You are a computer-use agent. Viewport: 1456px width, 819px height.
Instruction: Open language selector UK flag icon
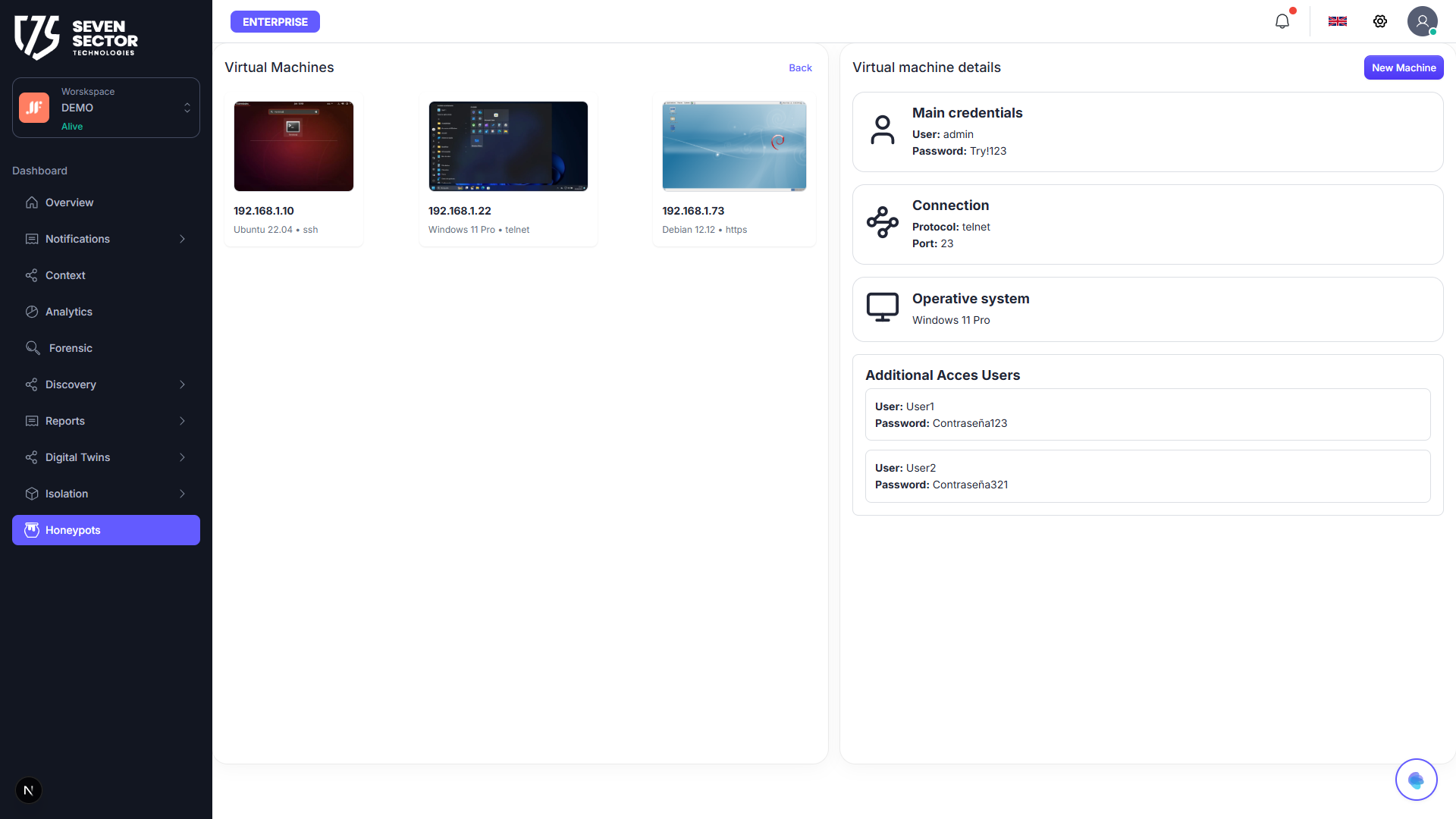click(x=1337, y=21)
